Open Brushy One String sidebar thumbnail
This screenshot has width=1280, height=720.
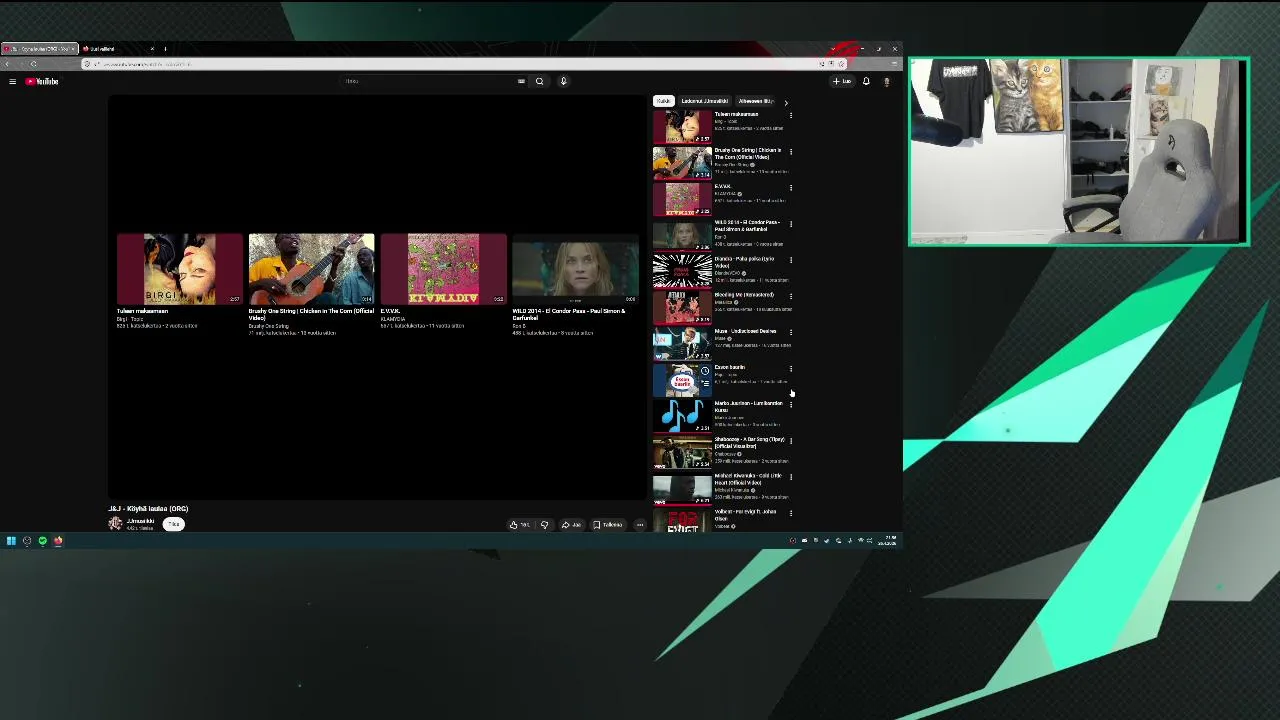coord(682,163)
